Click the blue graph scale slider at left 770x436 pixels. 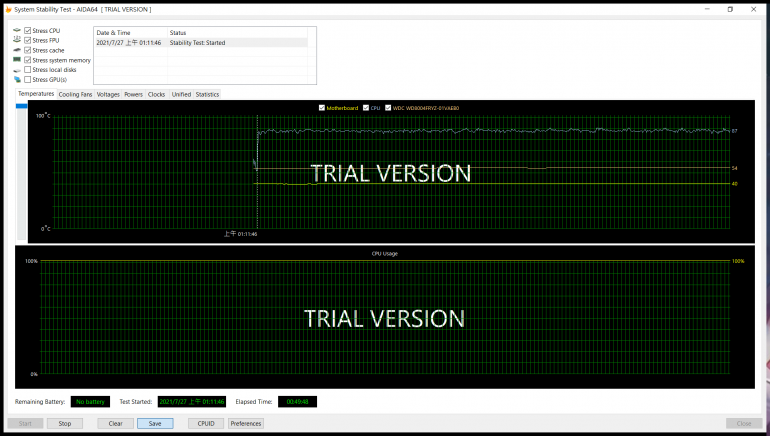pos(20,170)
